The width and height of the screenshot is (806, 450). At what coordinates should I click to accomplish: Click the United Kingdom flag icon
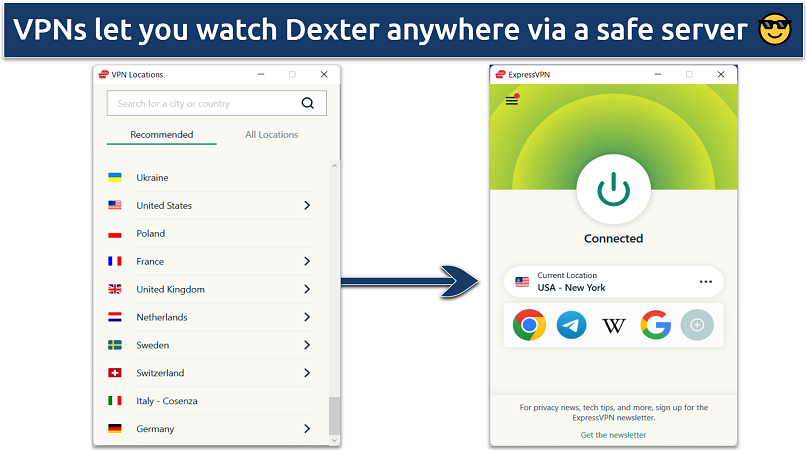coord(115,289)
